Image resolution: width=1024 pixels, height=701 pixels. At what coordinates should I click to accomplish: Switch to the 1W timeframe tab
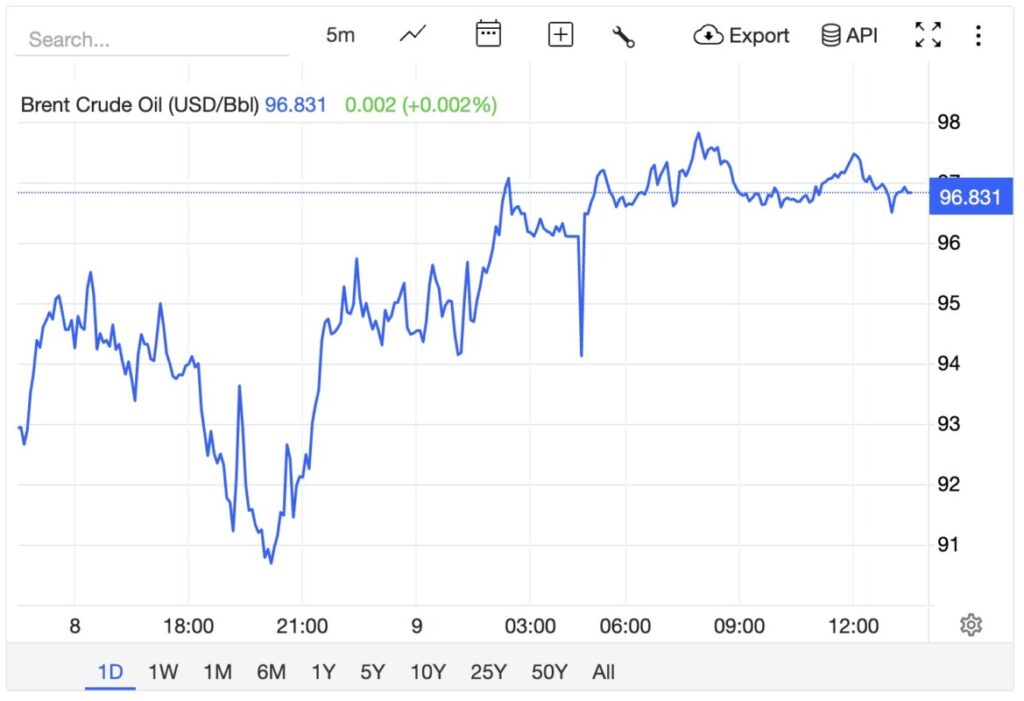(163, 672)
